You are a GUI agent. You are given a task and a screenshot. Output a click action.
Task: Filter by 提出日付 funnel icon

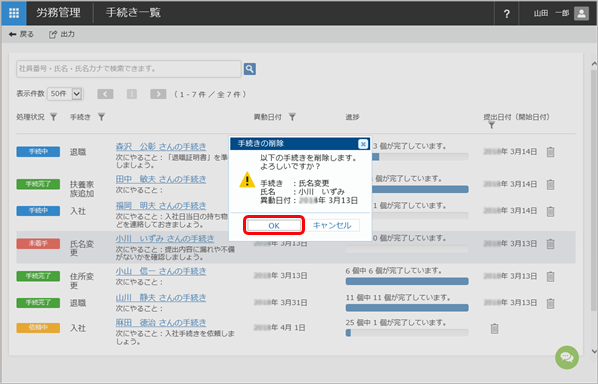click(x=492, y=125)
